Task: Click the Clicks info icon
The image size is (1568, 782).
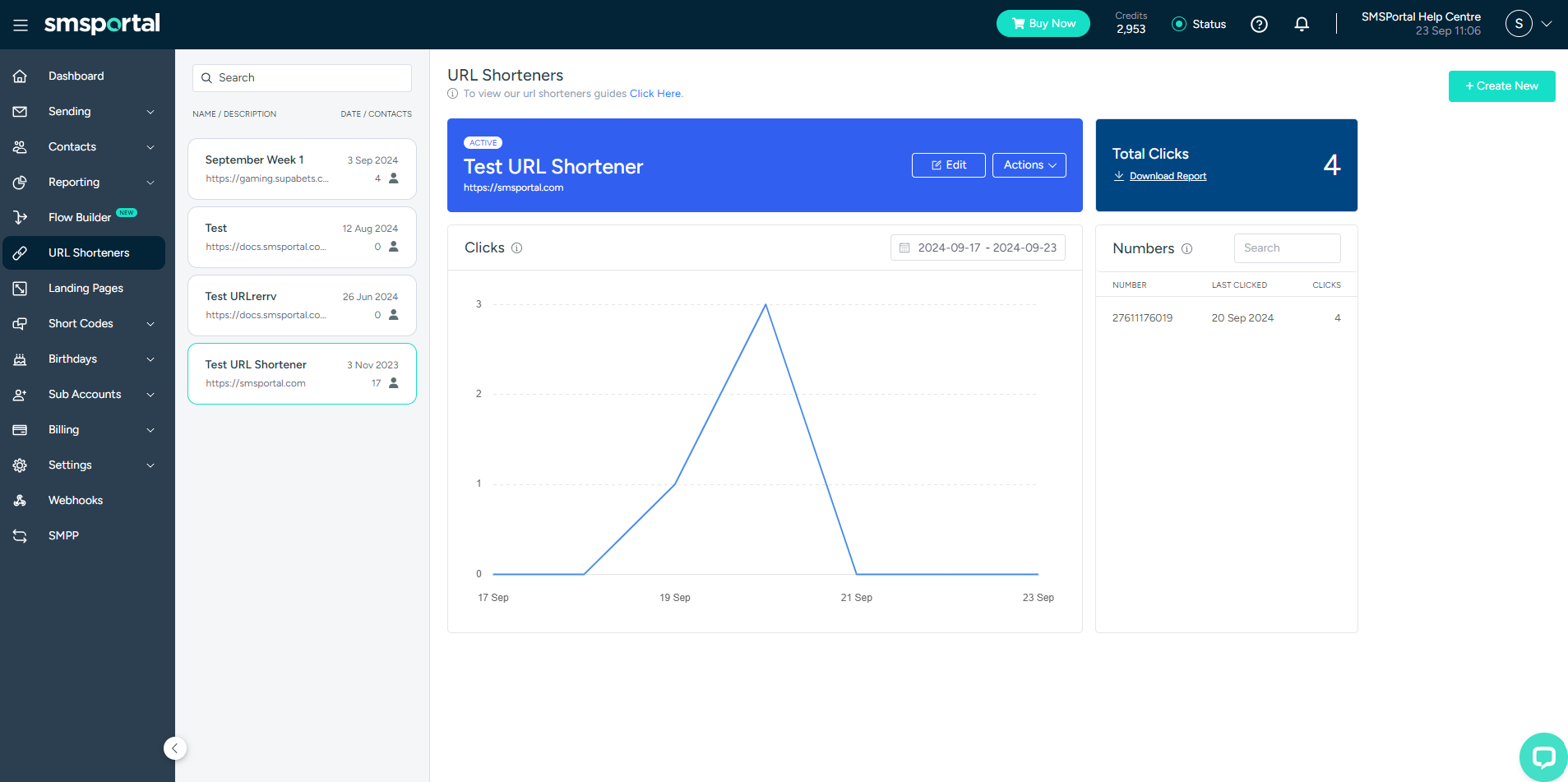Action: (x=517, y=248)
